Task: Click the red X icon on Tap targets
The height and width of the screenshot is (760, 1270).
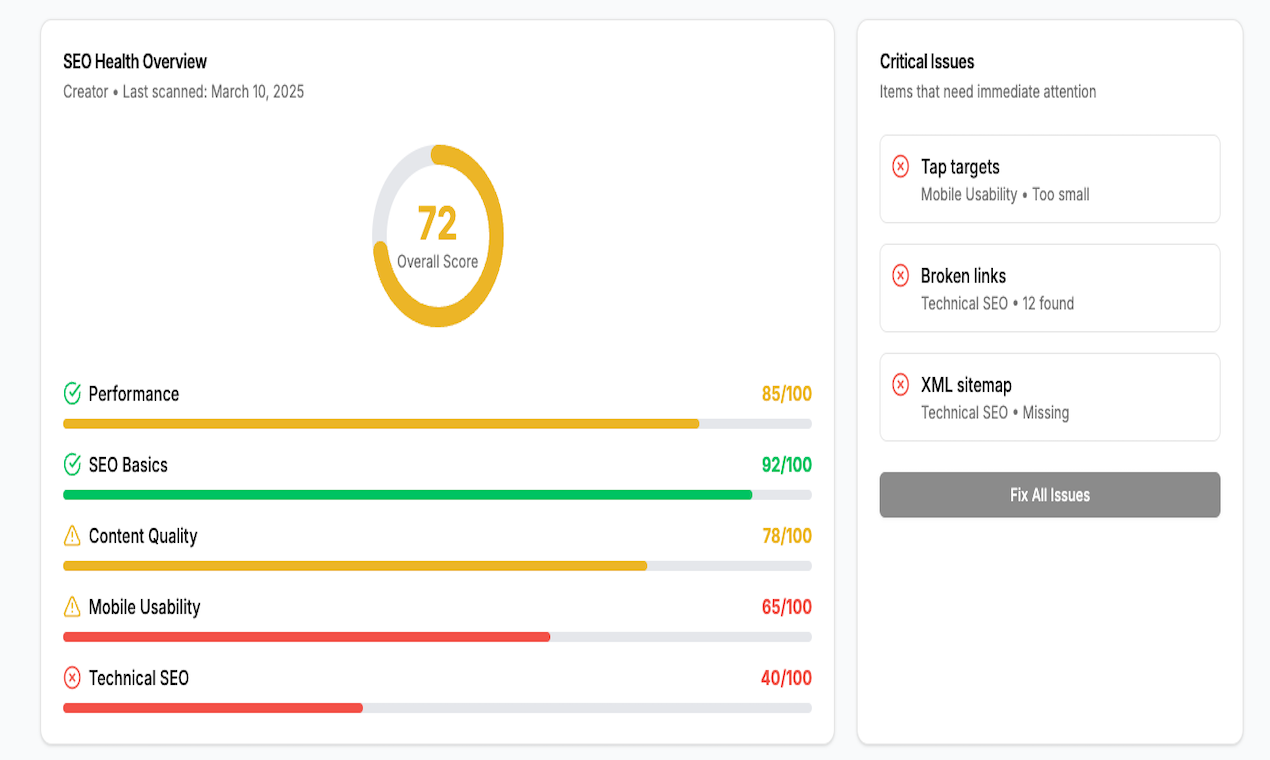Action: click(x=901, y=167)
